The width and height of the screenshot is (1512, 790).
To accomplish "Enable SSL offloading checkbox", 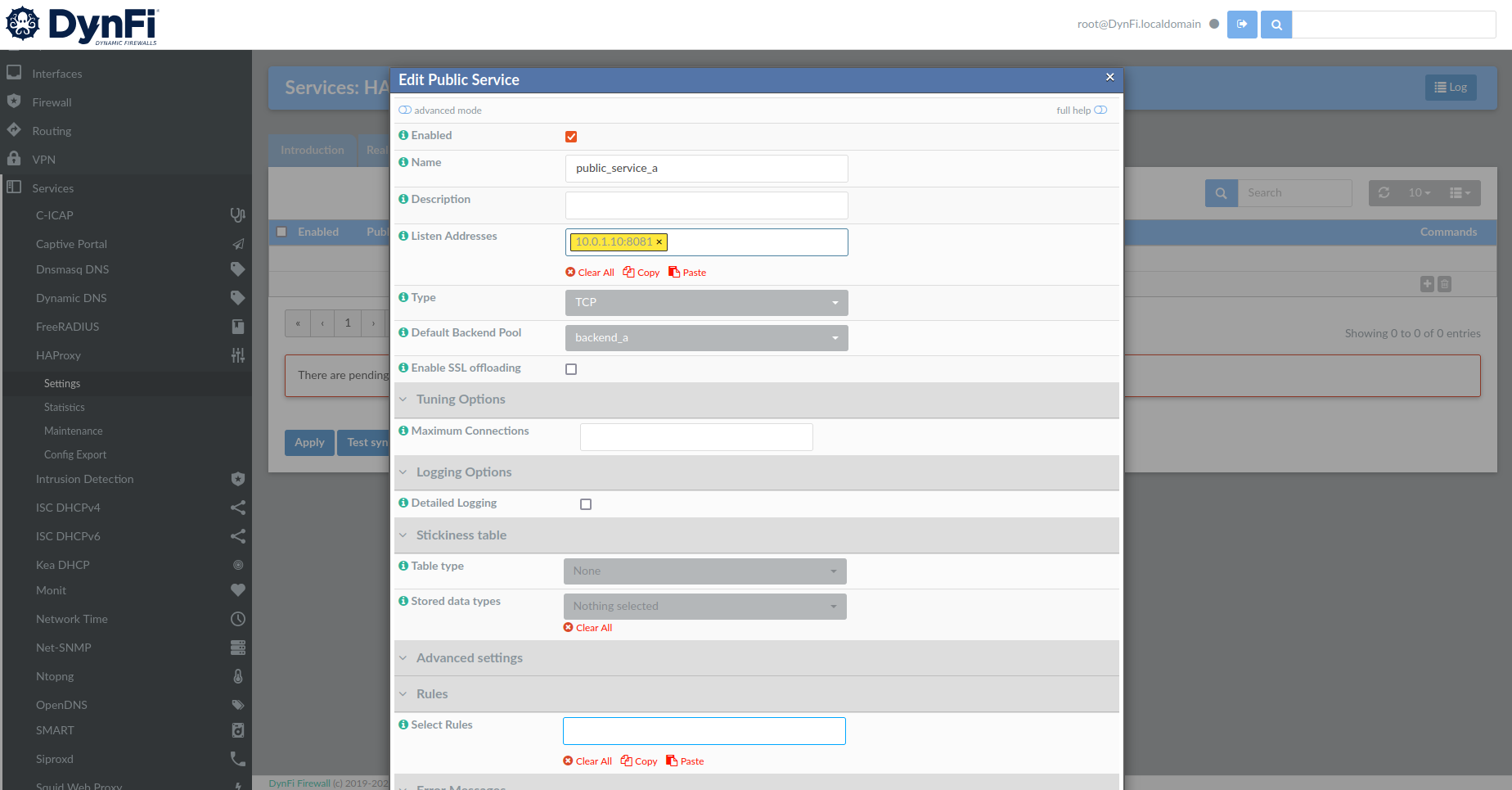I will coord(571,369).
